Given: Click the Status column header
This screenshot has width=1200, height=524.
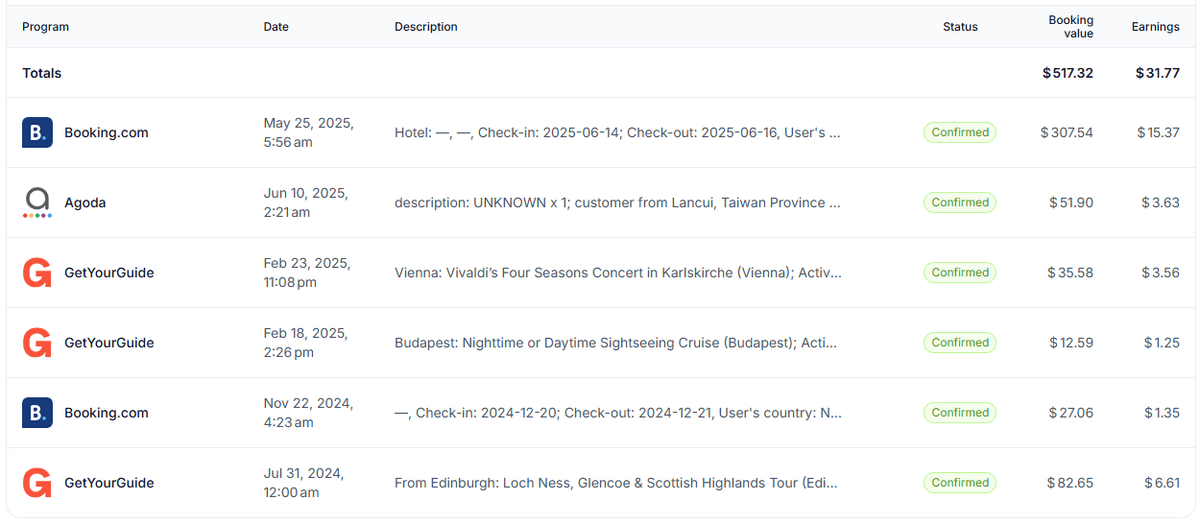Looking at the screenshot, I should point(960,27).
